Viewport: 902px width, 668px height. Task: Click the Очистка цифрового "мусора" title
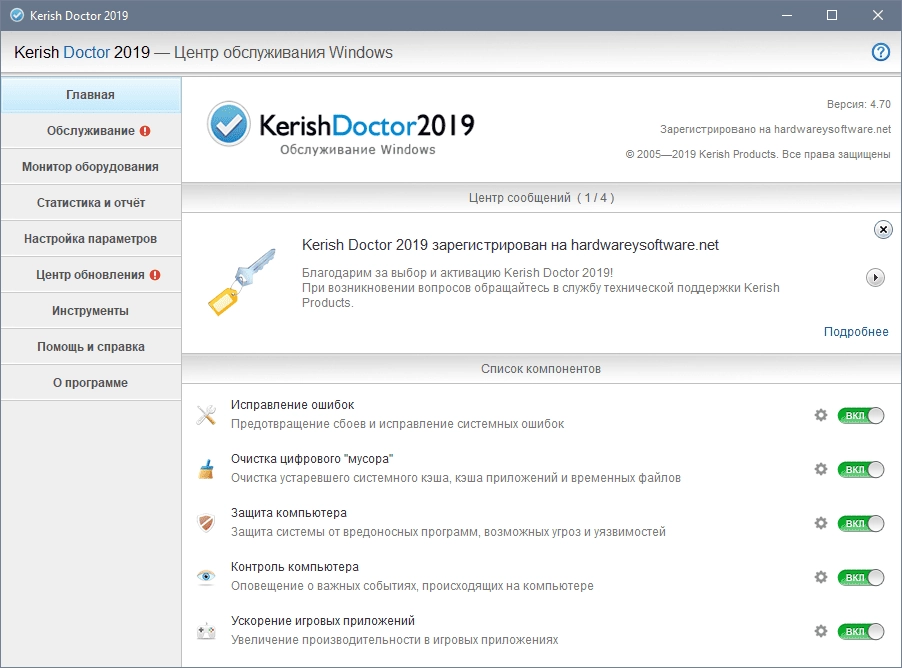coord(312,459)
